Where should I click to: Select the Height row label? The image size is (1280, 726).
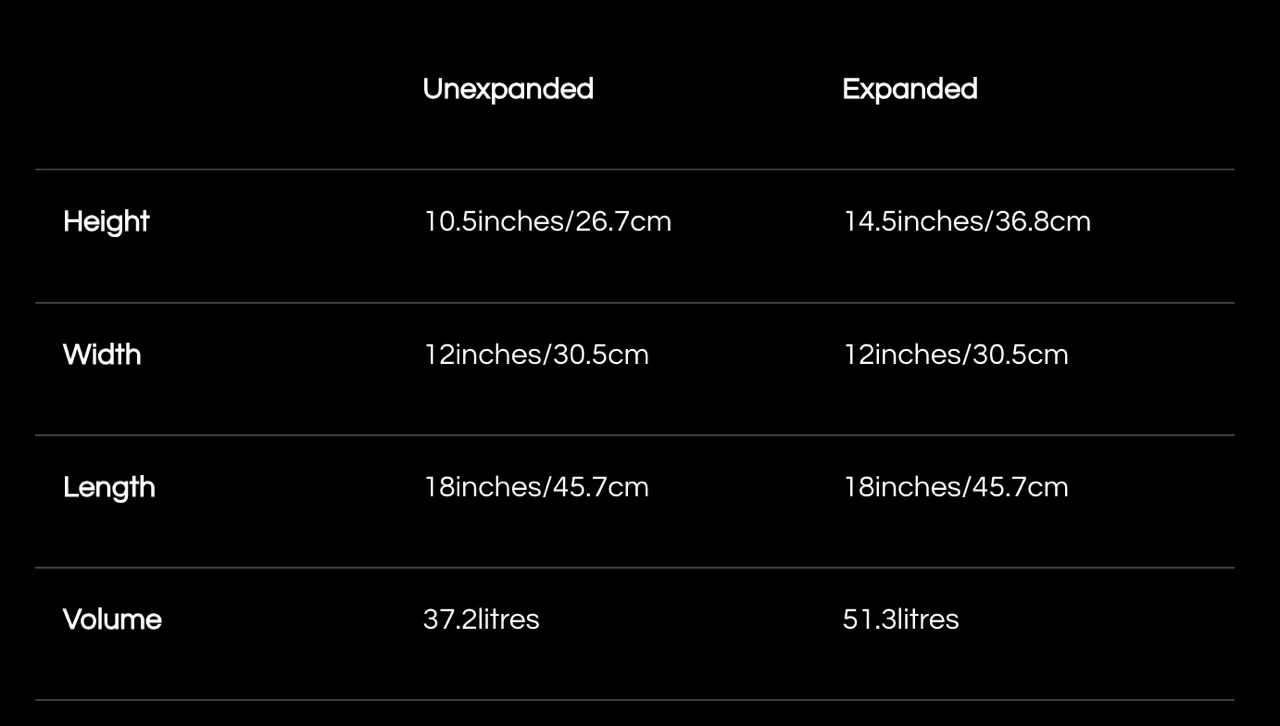click(106, 222)
